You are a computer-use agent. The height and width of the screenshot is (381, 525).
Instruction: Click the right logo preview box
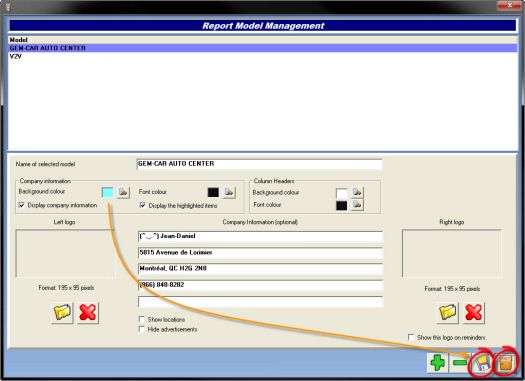[452, 253]
